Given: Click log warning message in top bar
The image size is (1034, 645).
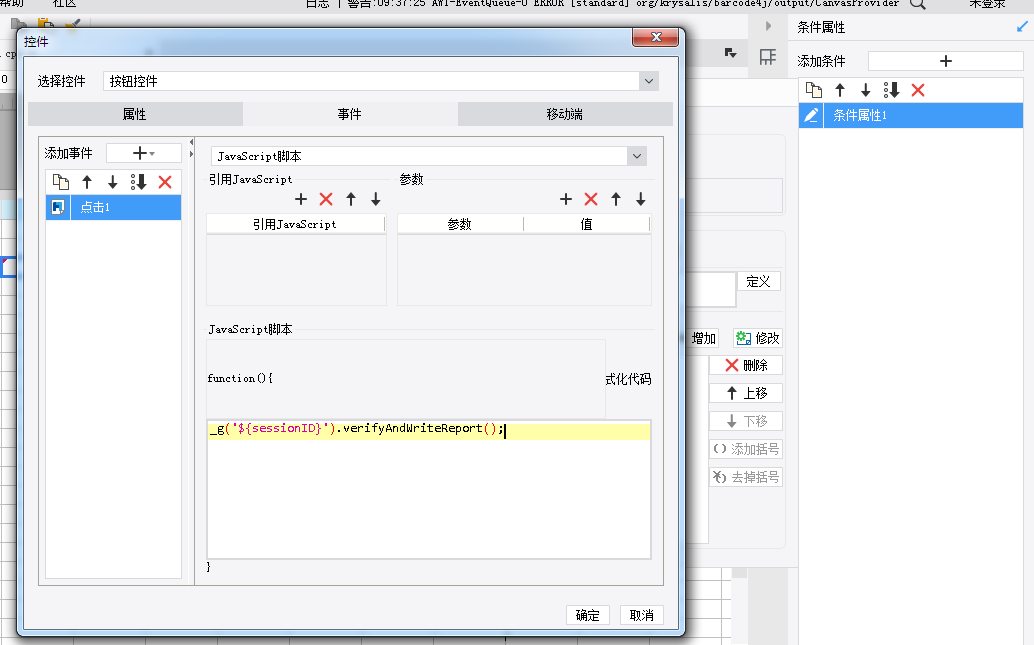Looking at the screenshot, I should click(601, 4).
